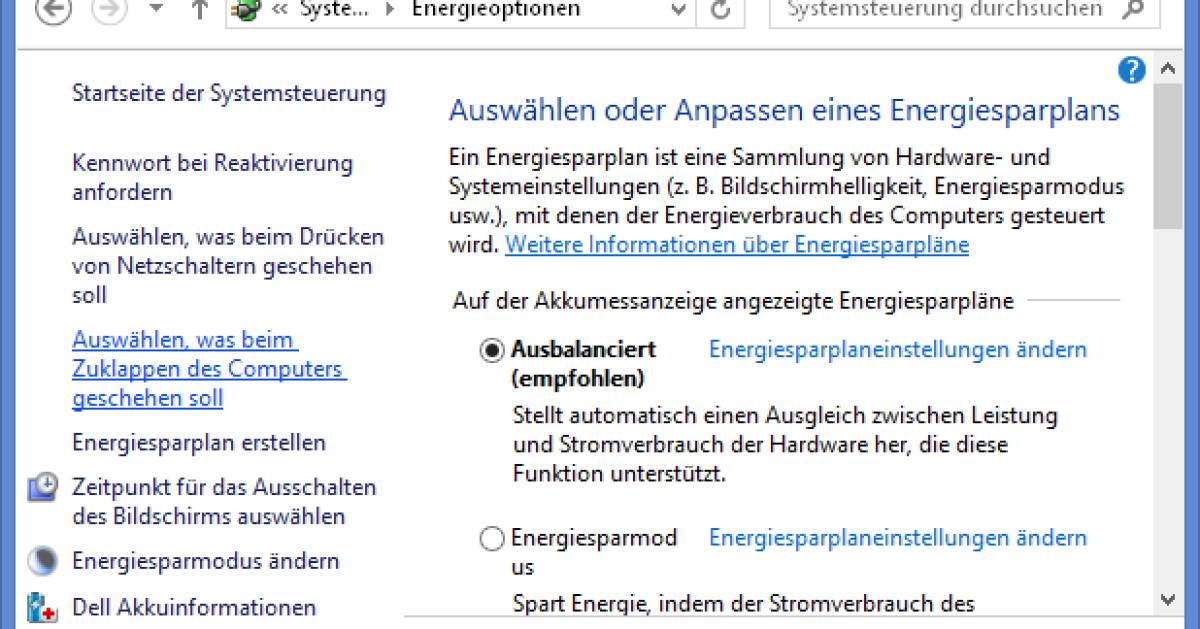This screenshot has height=629, width=1200.
Task: Click the battery icon beside Energiesparmodus ändern
Action: (42, 560)
